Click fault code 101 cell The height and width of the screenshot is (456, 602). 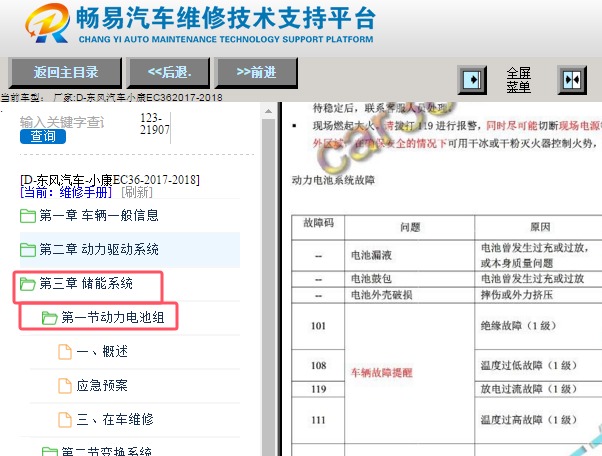(x=318, y=326)
